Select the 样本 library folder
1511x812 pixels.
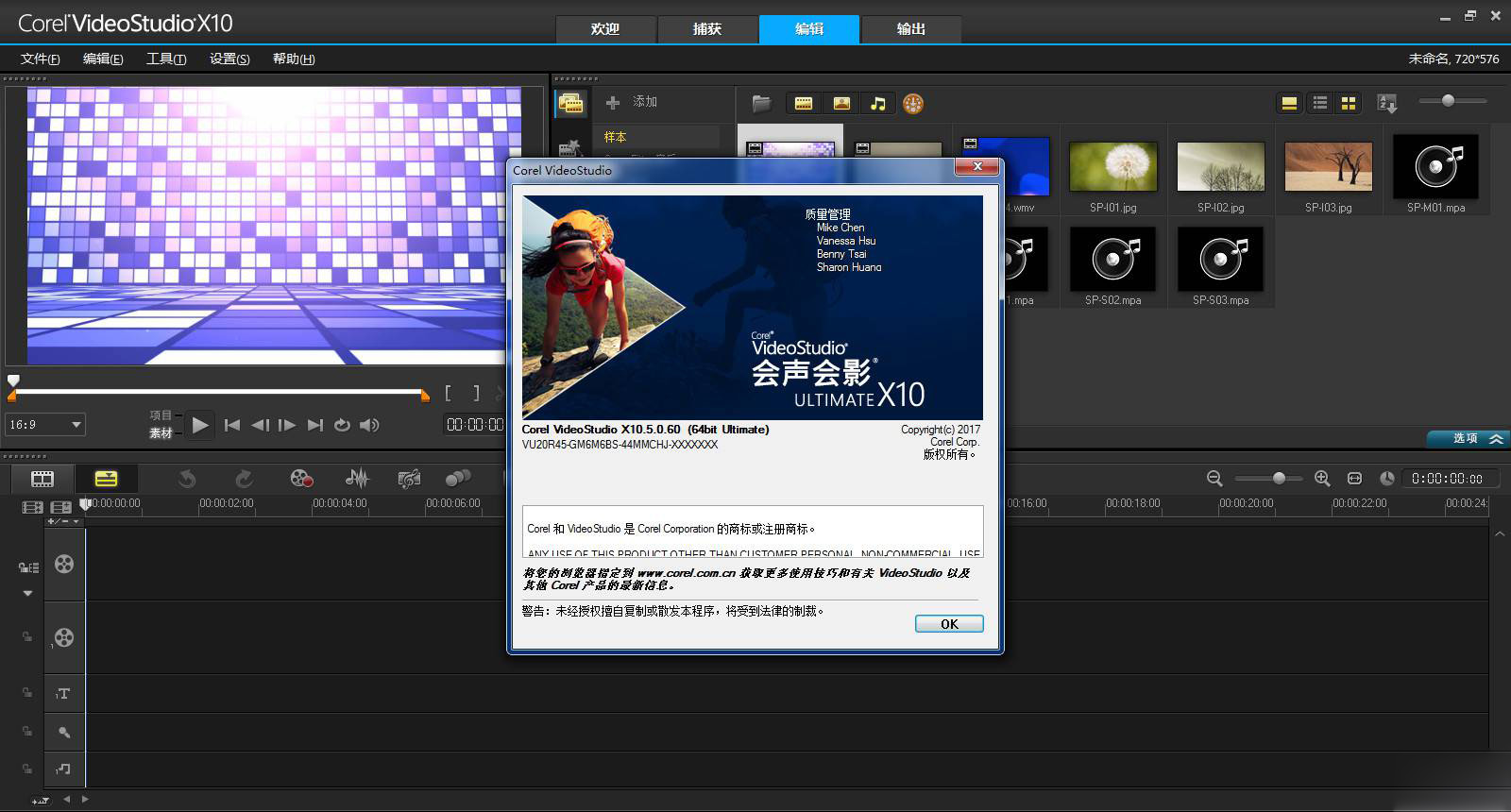(x=656, y=137)
